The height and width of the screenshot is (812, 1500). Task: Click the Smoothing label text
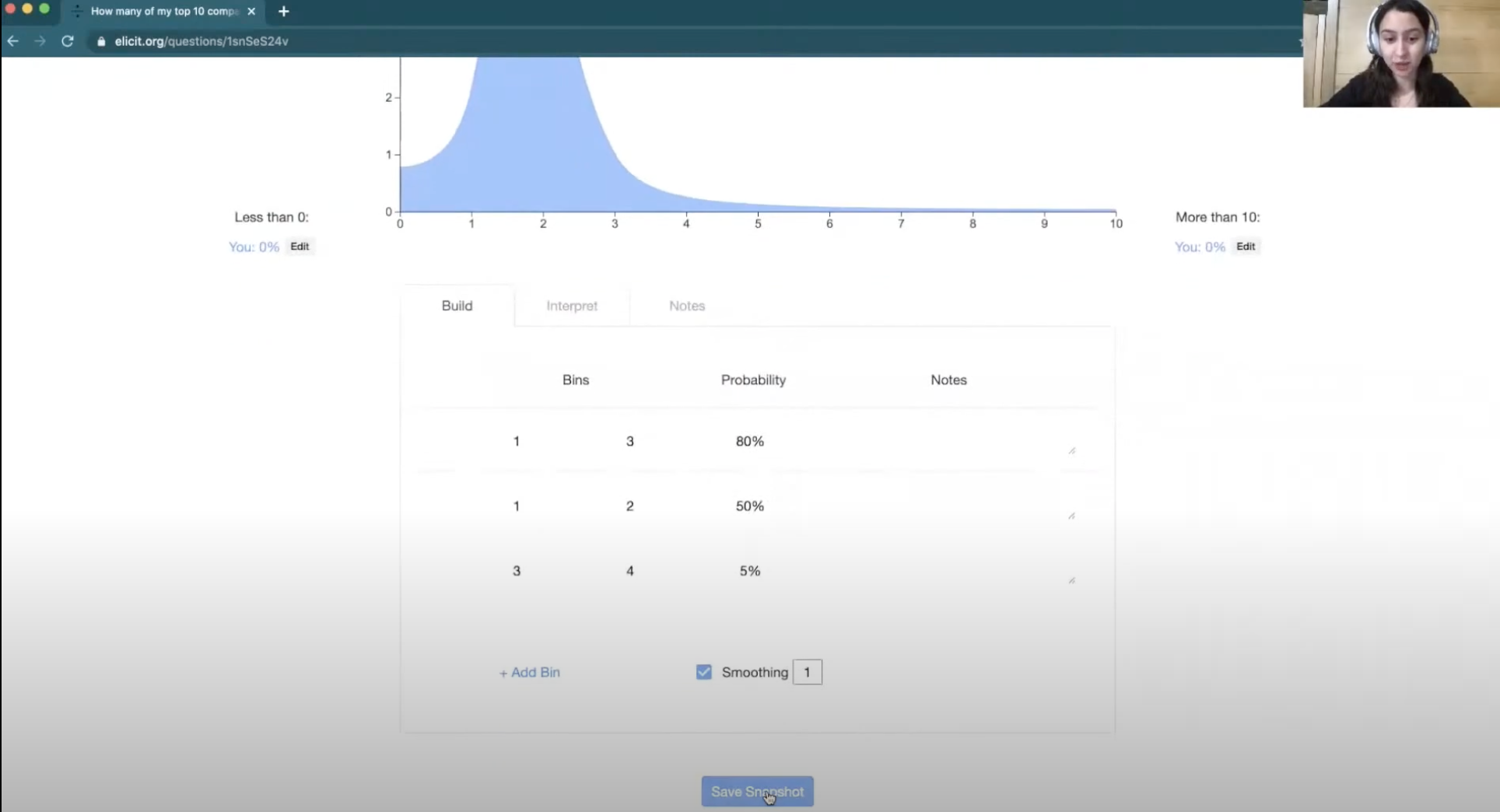(x=755, y=672)
